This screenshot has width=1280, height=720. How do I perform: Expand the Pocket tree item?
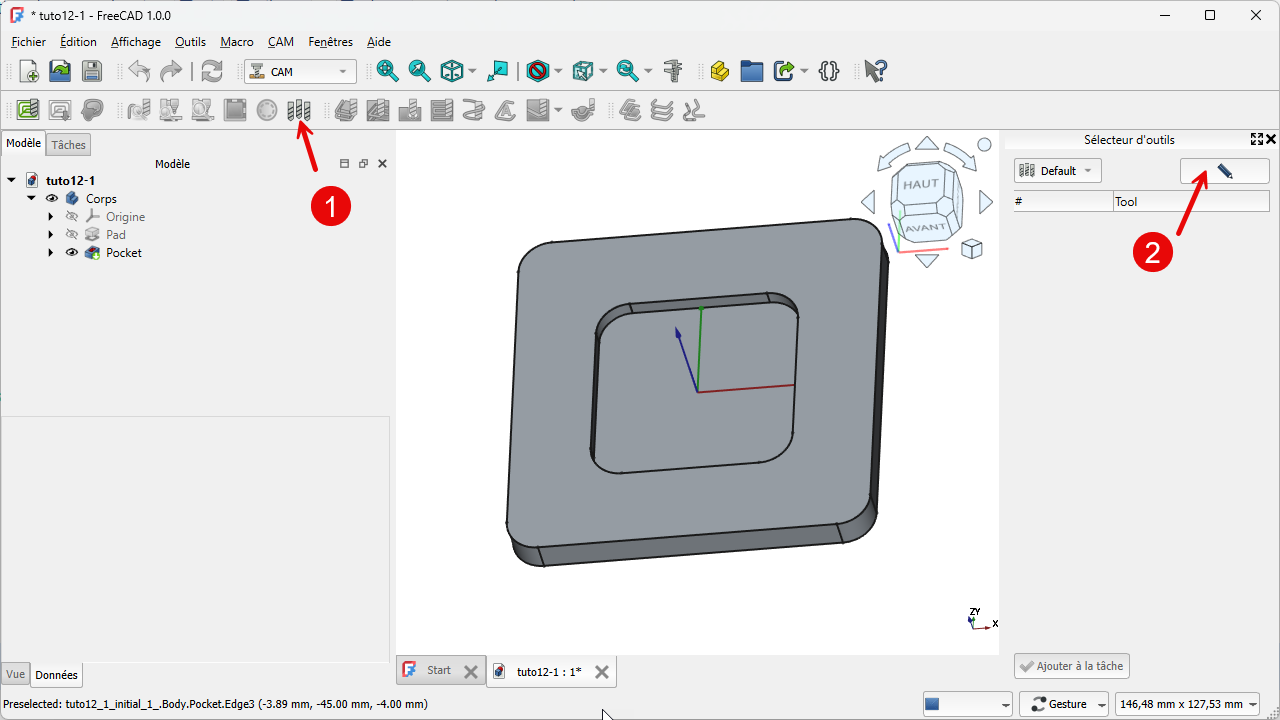point(50,253)
